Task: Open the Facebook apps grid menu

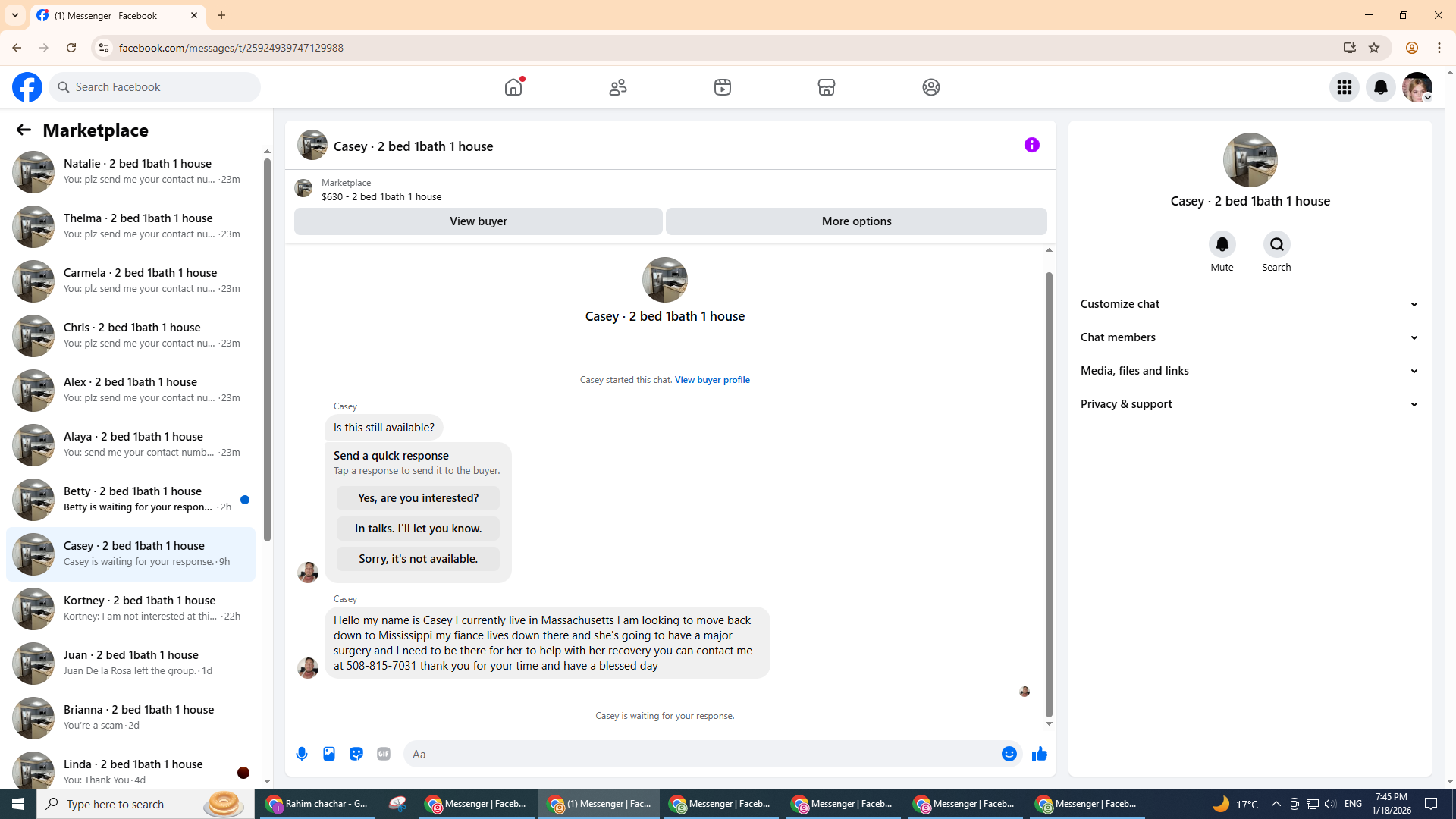Action: pos(1344,87)
